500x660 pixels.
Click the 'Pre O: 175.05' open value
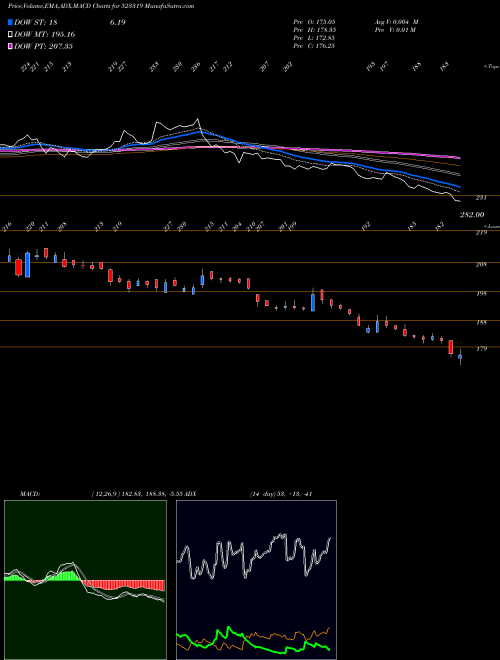(314, 22)
